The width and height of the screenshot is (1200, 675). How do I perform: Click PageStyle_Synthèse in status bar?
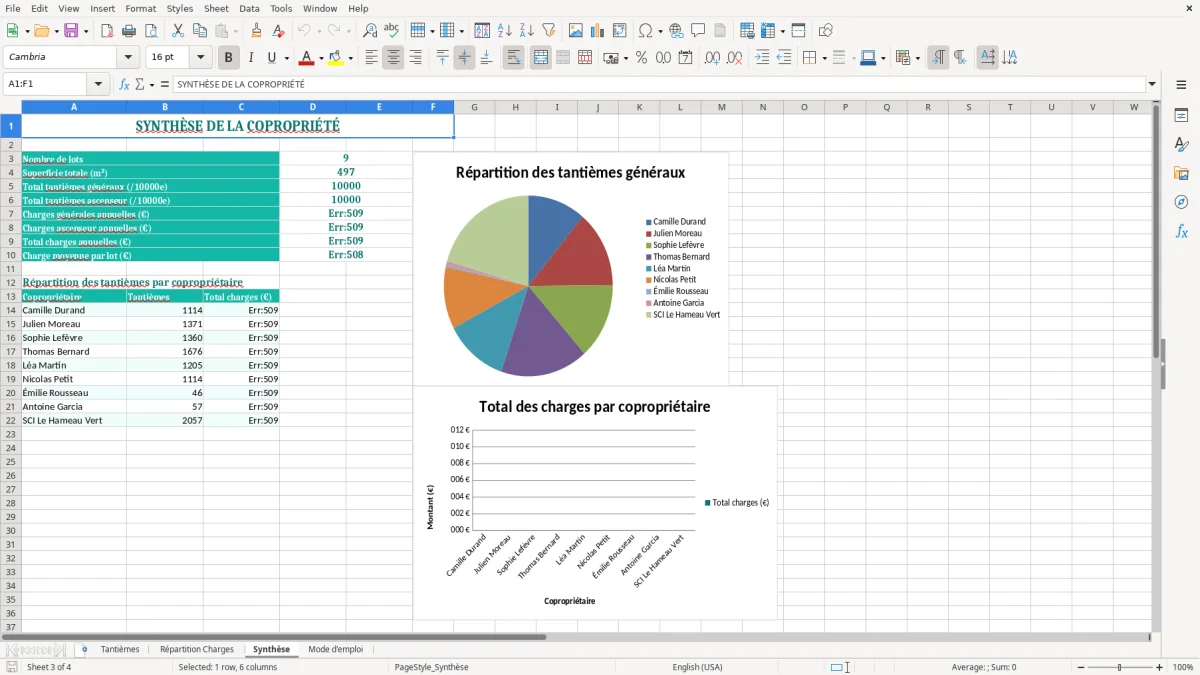click(431, 667)
